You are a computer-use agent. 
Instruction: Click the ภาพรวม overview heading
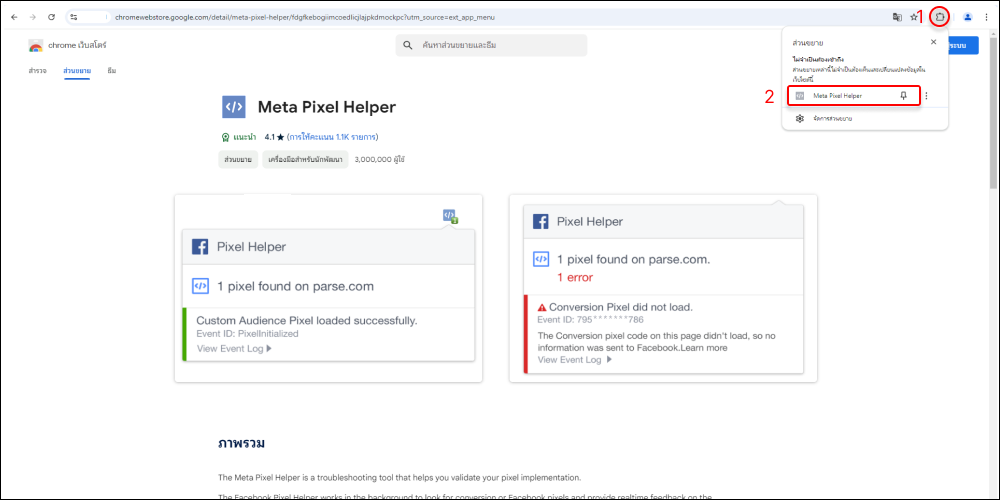pyautogui.click(x=242, y=443)
